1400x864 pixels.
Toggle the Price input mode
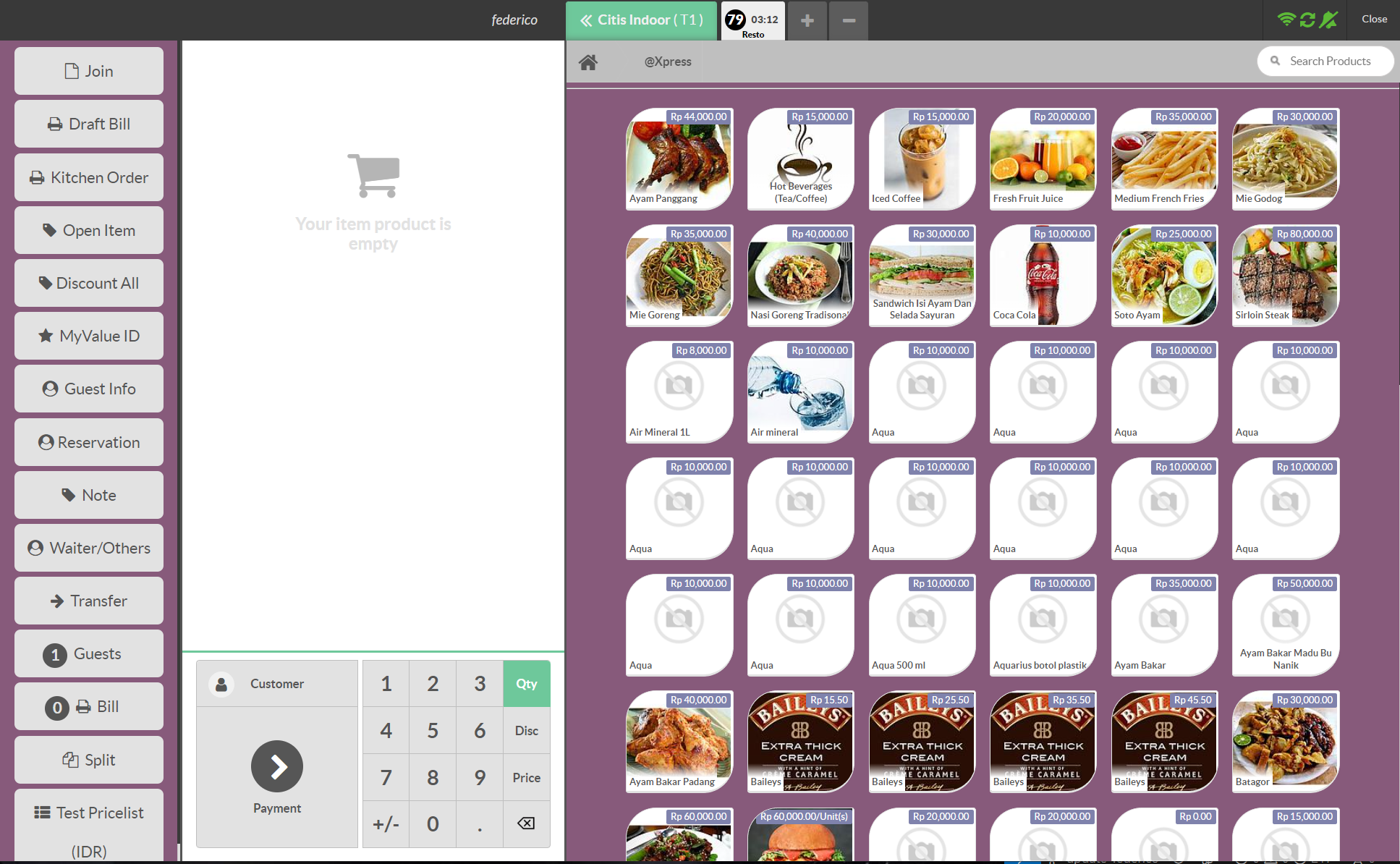tap(525, 777)
